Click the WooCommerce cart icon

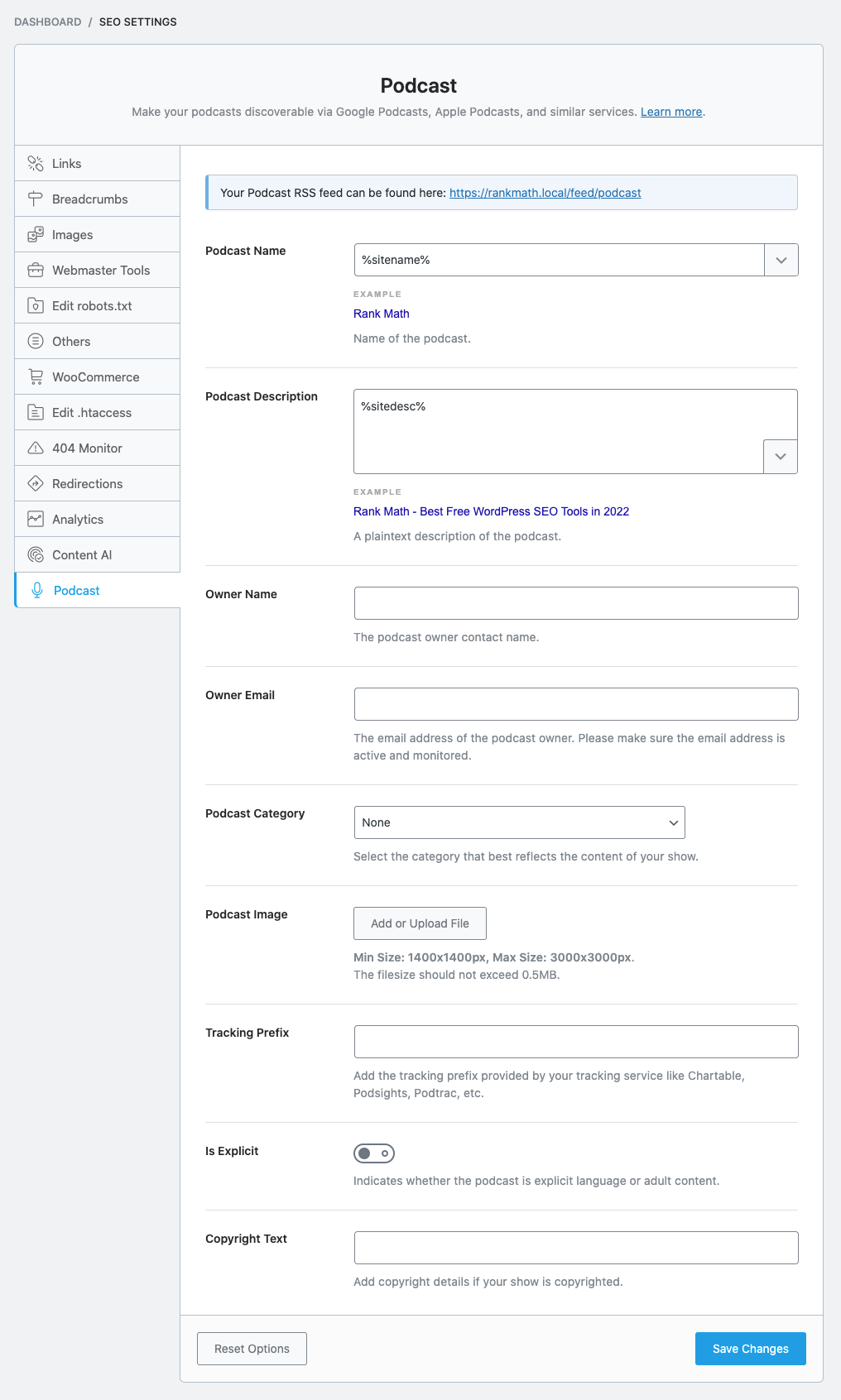[x=36, y=377]
